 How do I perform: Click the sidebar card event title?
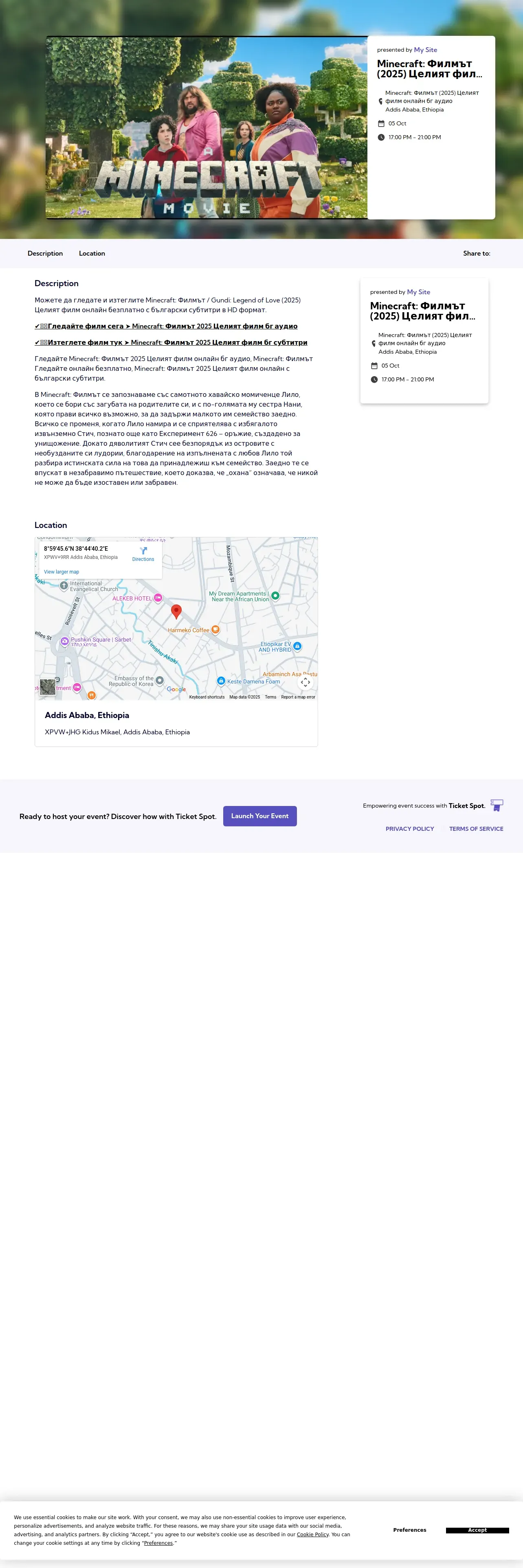tap(423, 311)
